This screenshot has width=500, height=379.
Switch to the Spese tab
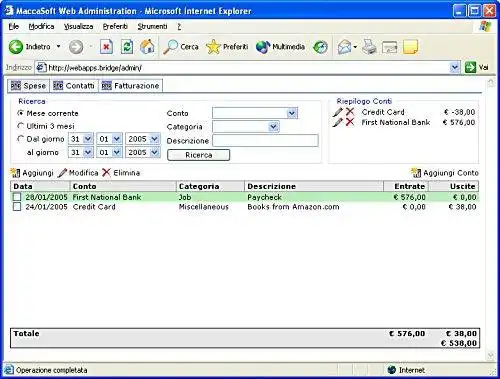pyautogui.click(x=28, y=86)
